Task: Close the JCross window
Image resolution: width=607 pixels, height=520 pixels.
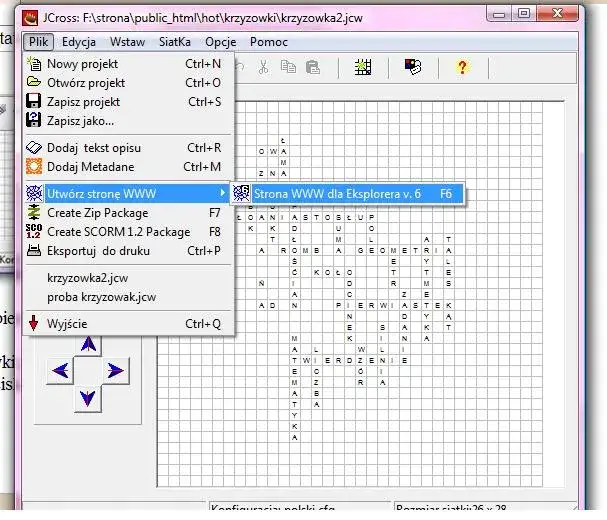Action: (557, 14)
